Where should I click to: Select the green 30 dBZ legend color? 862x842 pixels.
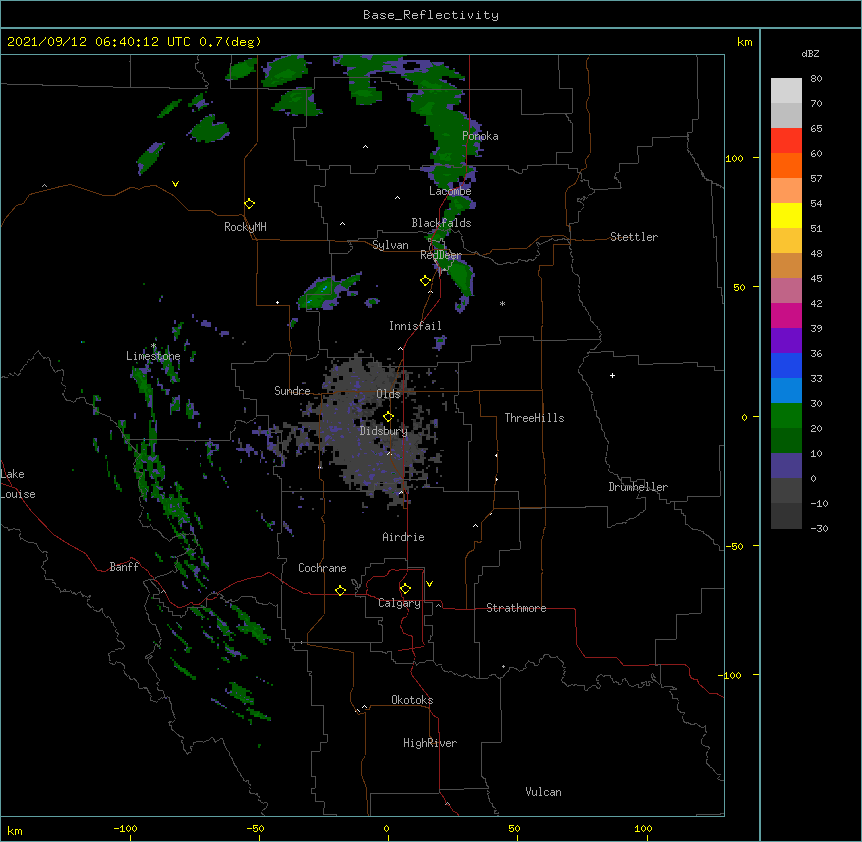786,416
